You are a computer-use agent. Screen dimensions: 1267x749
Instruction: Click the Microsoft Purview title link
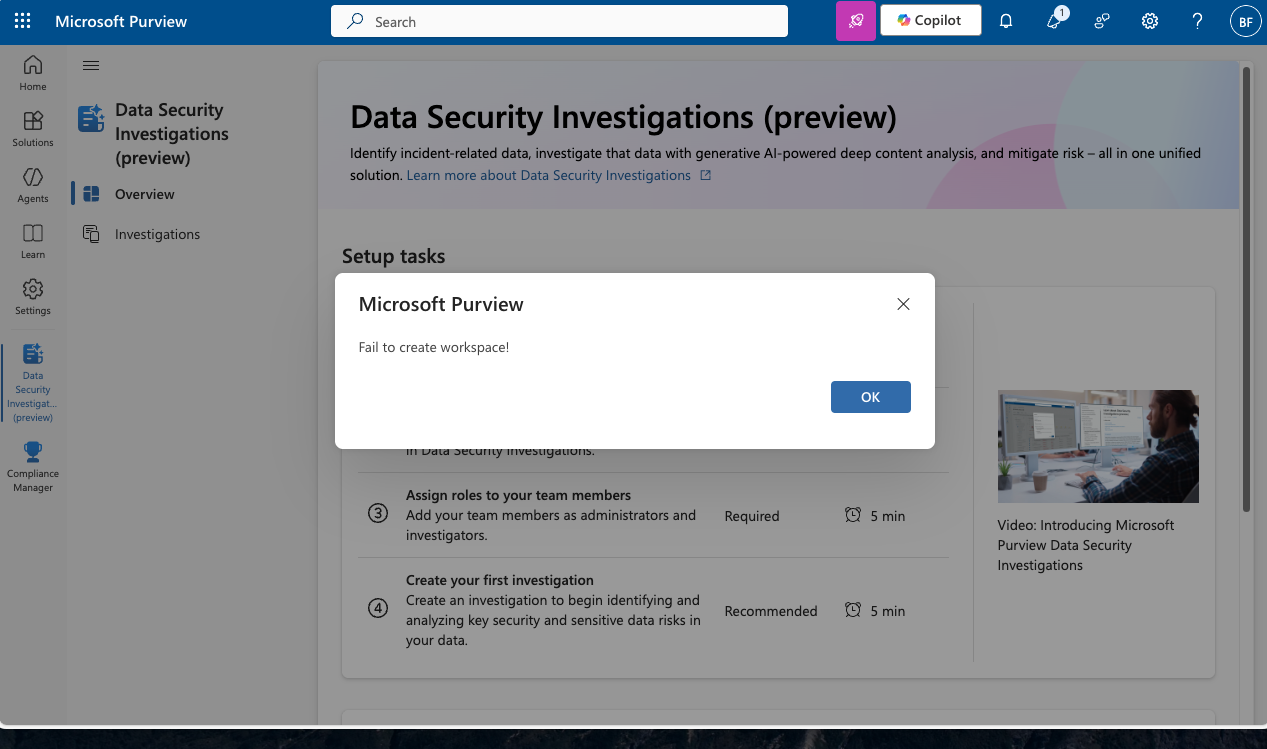[121, 21]
